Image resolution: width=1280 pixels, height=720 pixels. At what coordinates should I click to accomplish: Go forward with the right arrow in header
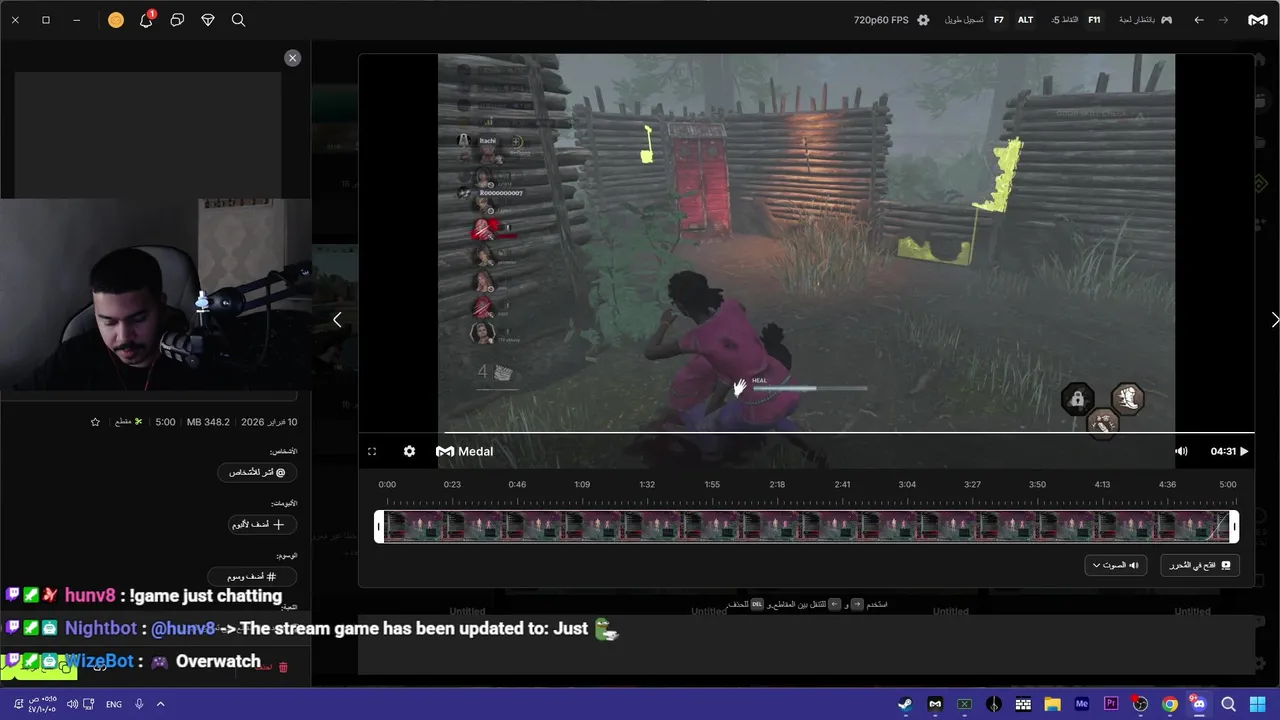[x=1223, y=20]
